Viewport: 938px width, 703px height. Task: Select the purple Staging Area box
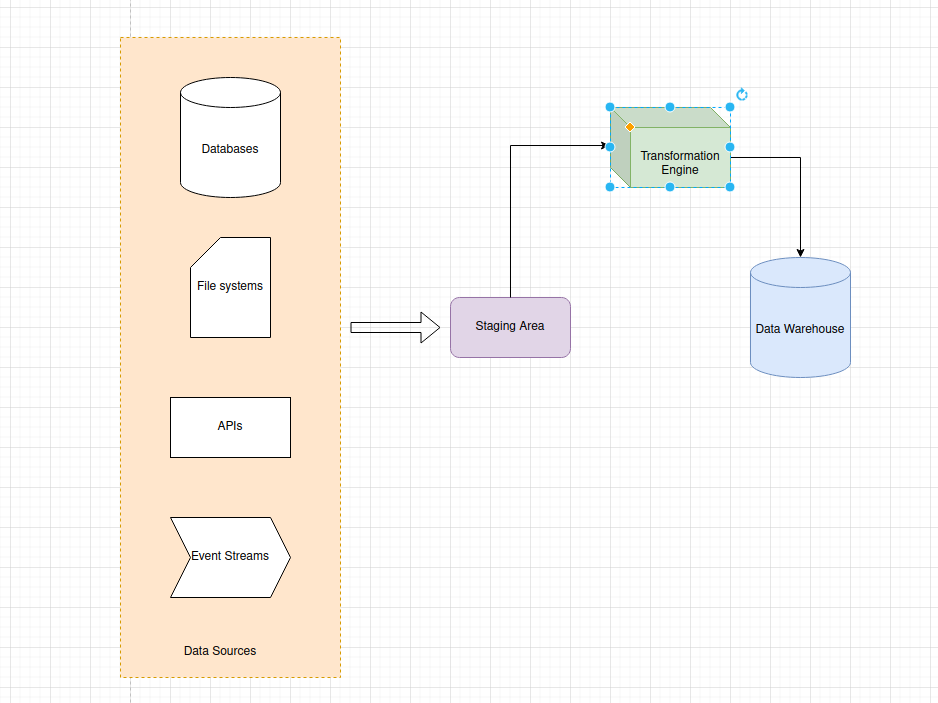click(x=510, y=327)
